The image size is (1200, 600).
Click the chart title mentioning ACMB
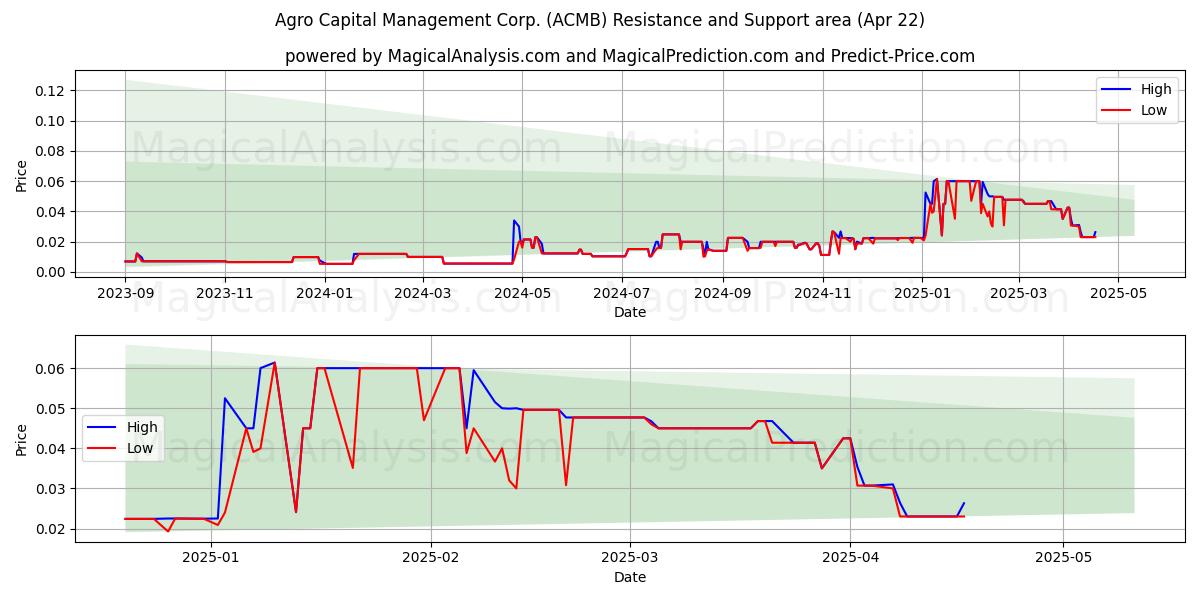click(600, 20)
